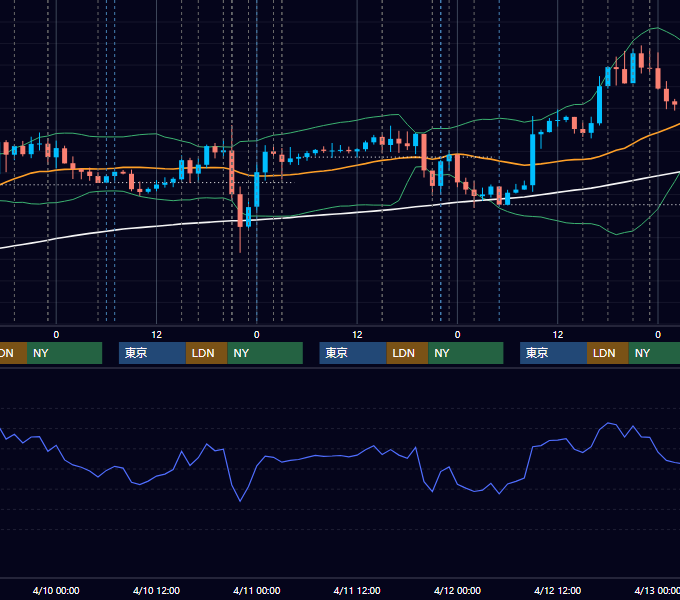
Task: Click the '4/12 12:00' date axis label
Action: click(558, 590)
